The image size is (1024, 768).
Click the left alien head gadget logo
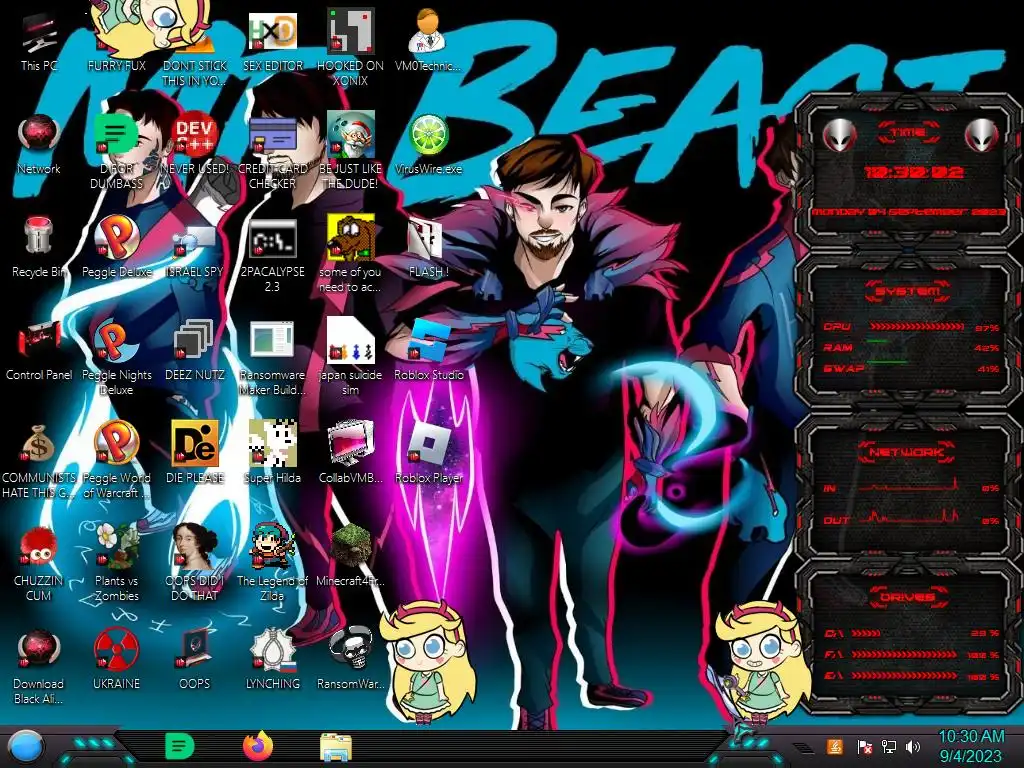point(839,136)
